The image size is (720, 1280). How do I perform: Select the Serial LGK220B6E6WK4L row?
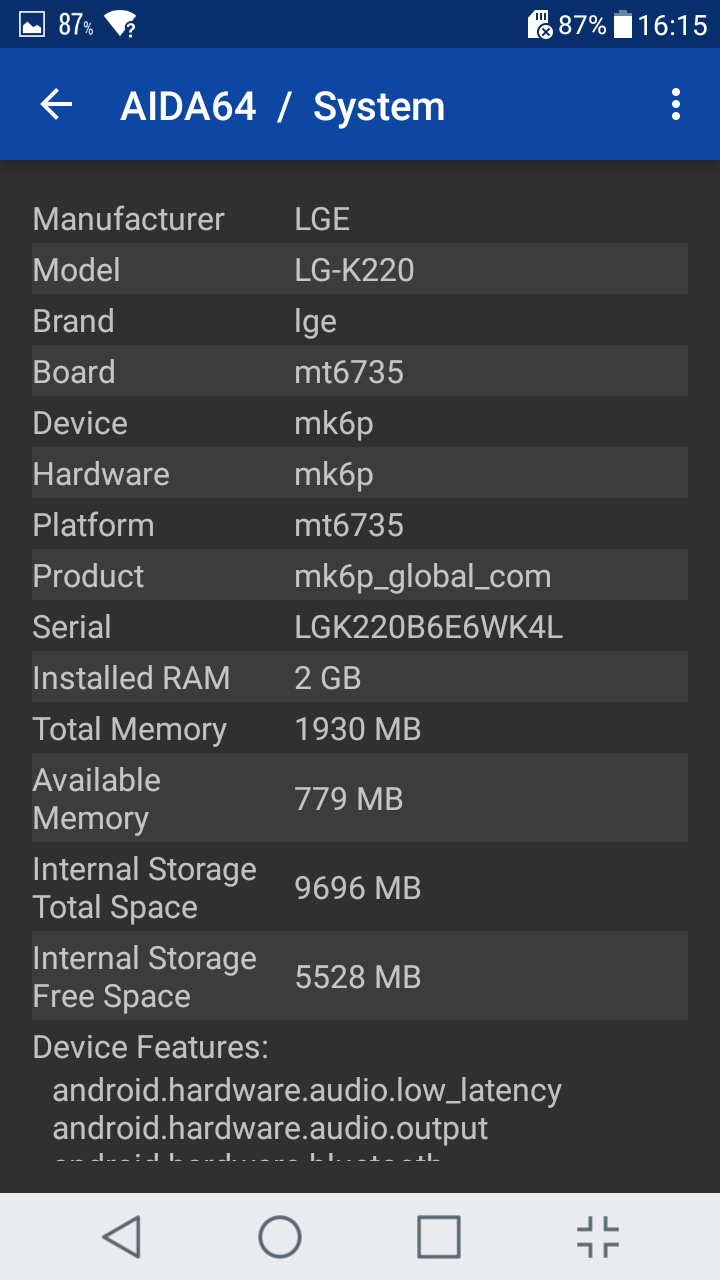[360, 626]
